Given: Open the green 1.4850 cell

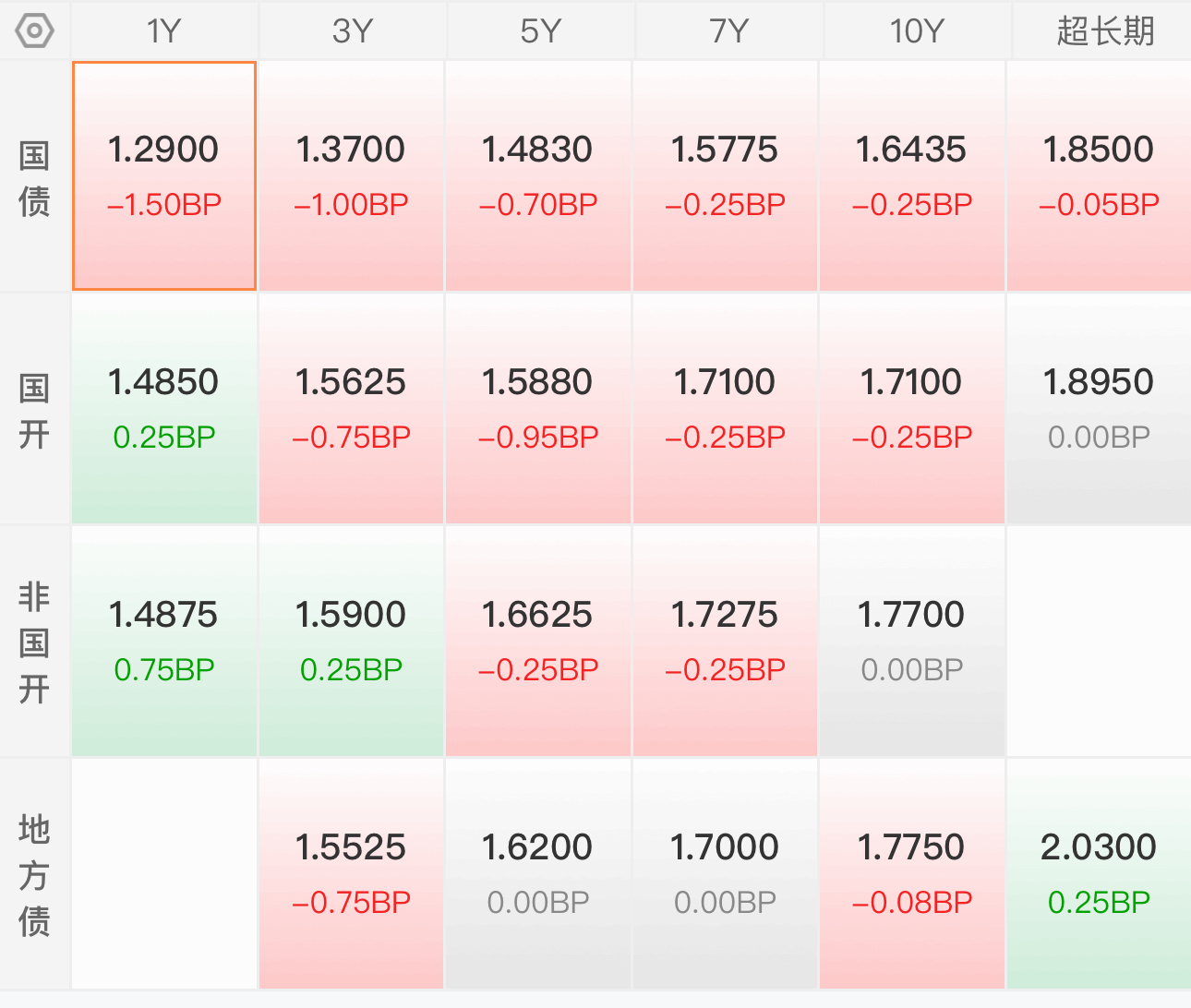Looking at the screenshot, I should [164, 409].
